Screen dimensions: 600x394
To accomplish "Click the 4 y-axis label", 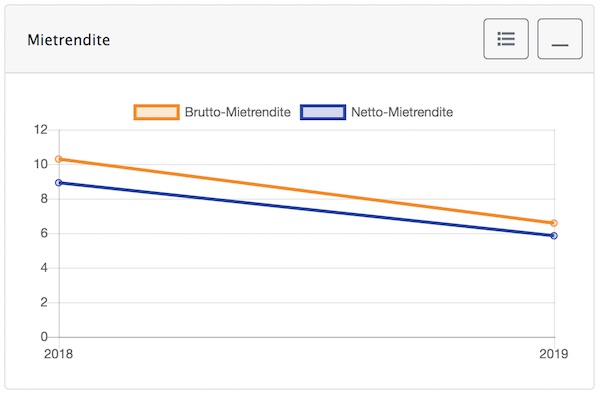I will pos(44,268).
